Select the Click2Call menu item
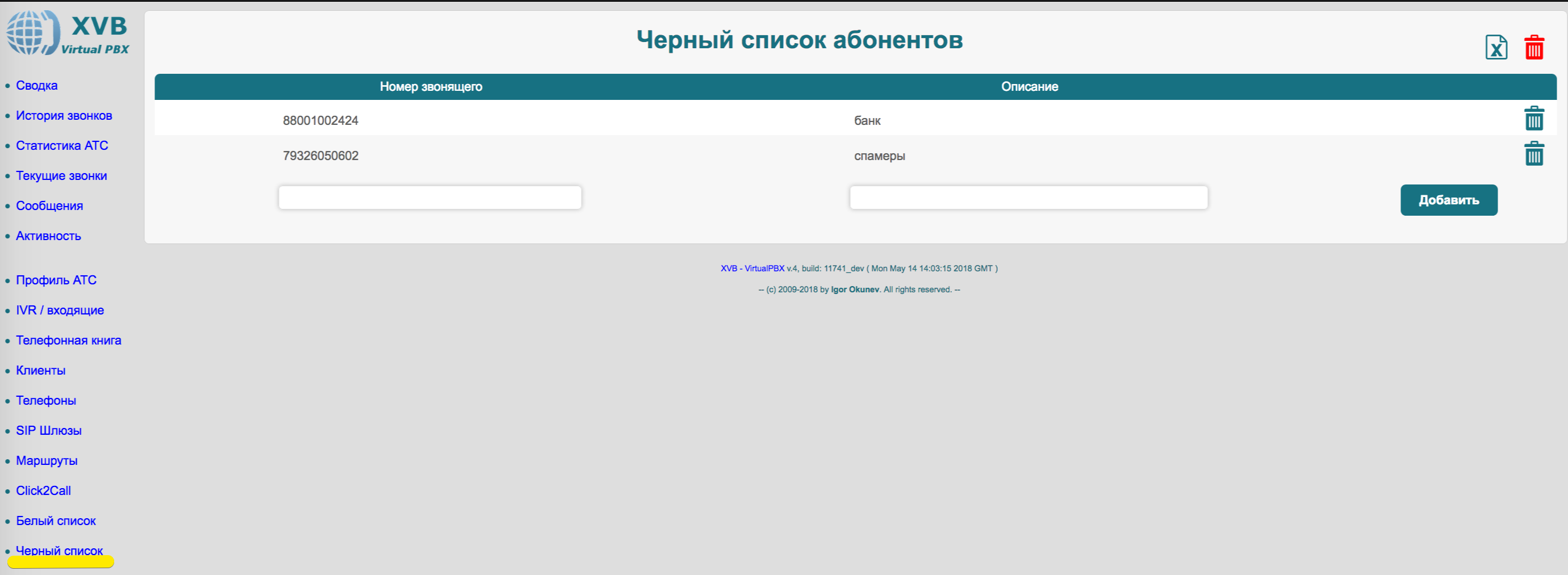This screenshot has width=1568, height=575. coord(43,491)
